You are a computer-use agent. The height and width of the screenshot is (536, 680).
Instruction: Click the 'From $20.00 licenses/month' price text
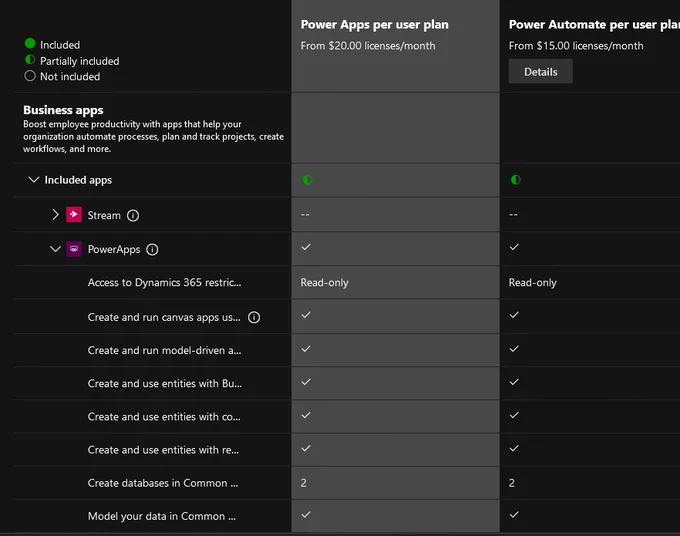pyautogui.click(x=368, y=46)
